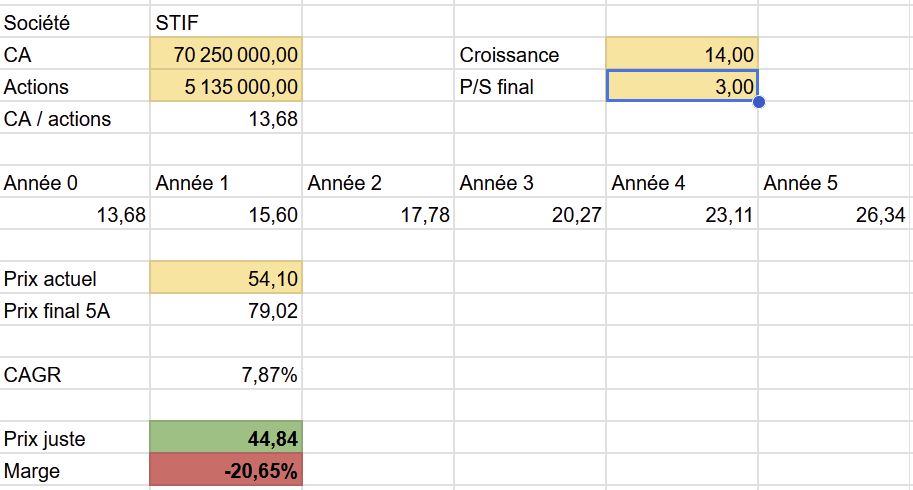Select the Prix actuel cell 54,10
This screenshot has width=913, height=490.
point(226,278)
